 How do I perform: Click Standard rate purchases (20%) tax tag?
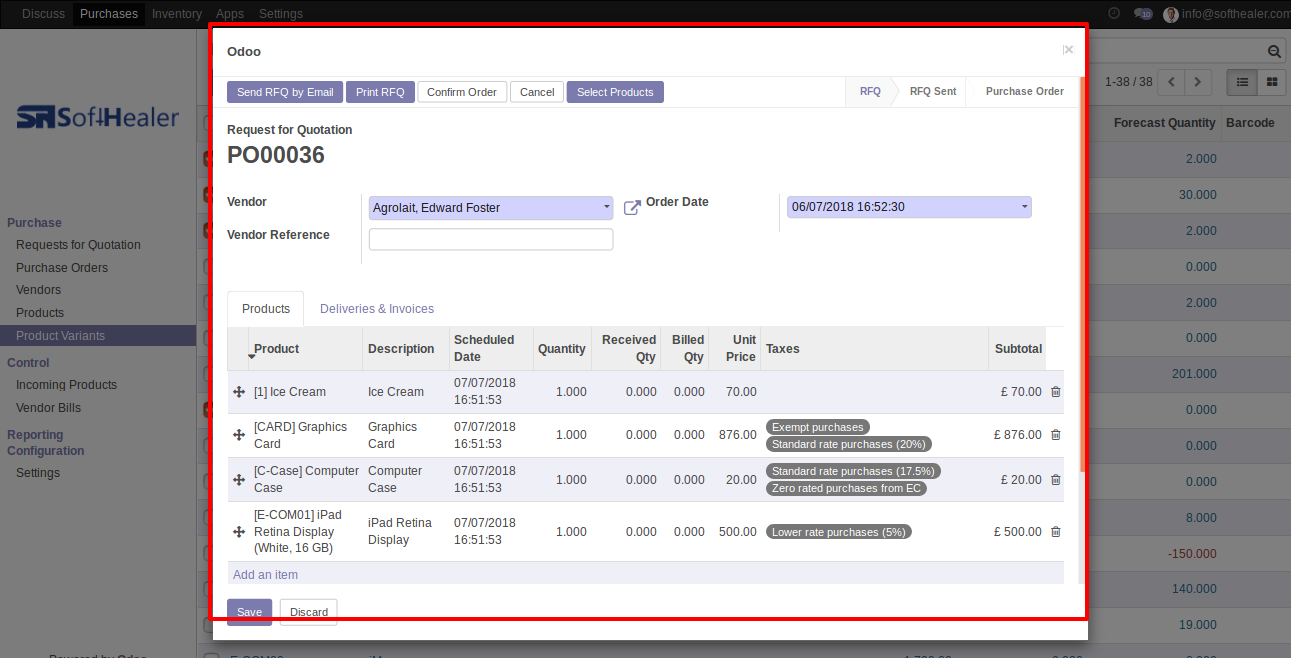(849, 444)
